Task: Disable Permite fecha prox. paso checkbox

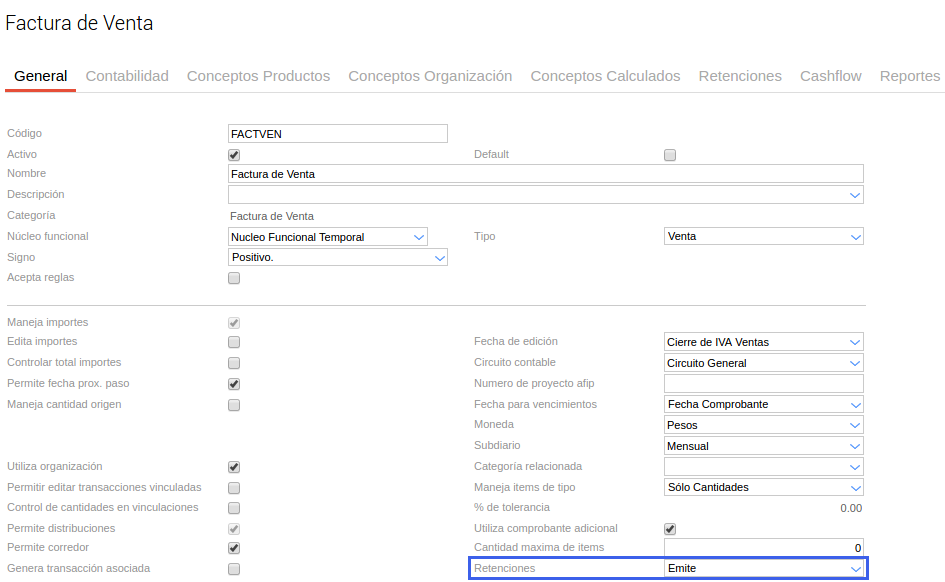Action: pos(234,384)
